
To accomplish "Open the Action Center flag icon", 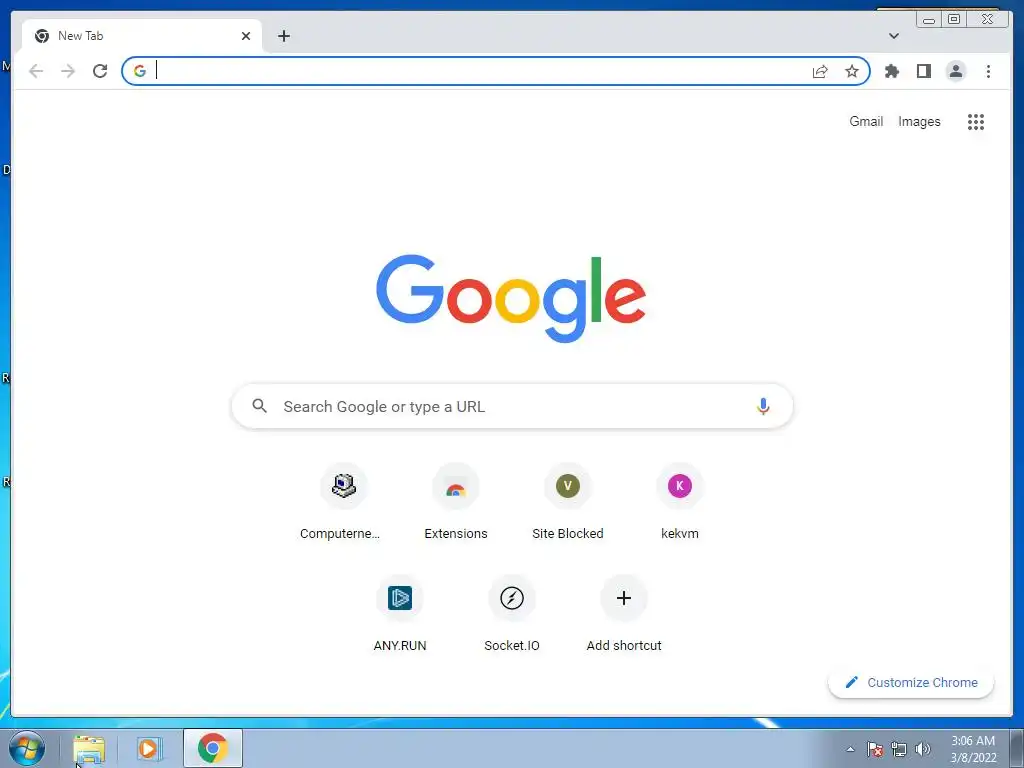I will [x=875, y=749].
